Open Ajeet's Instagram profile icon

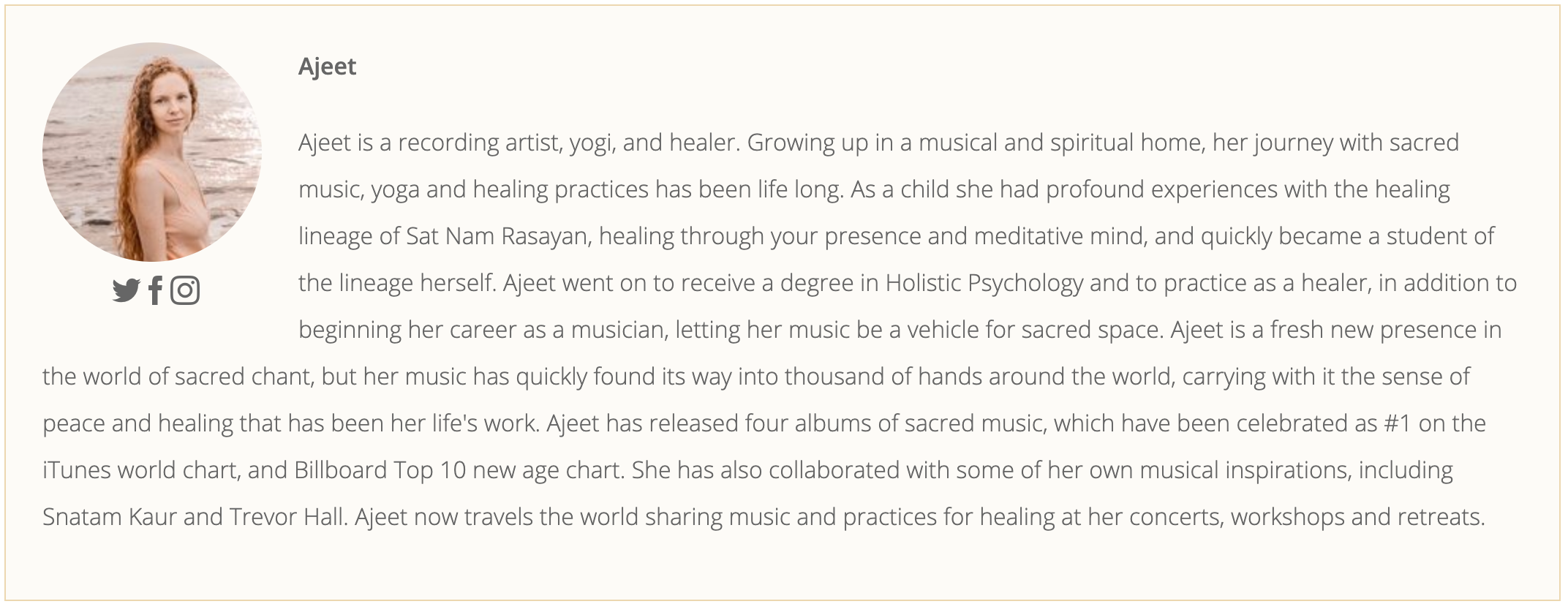point(185,290)
